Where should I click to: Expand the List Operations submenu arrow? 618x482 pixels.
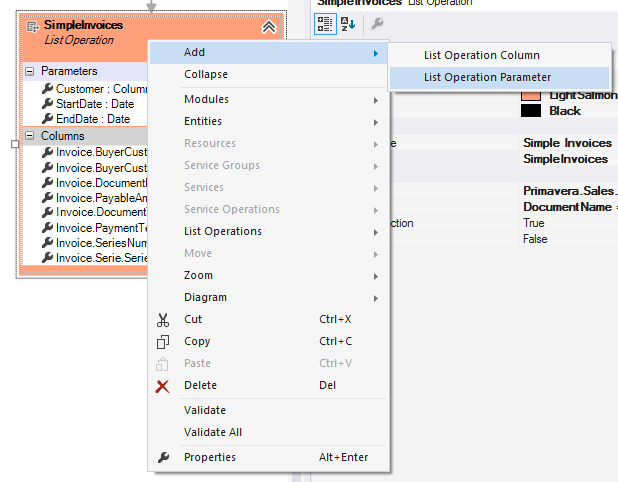point(376,233)
